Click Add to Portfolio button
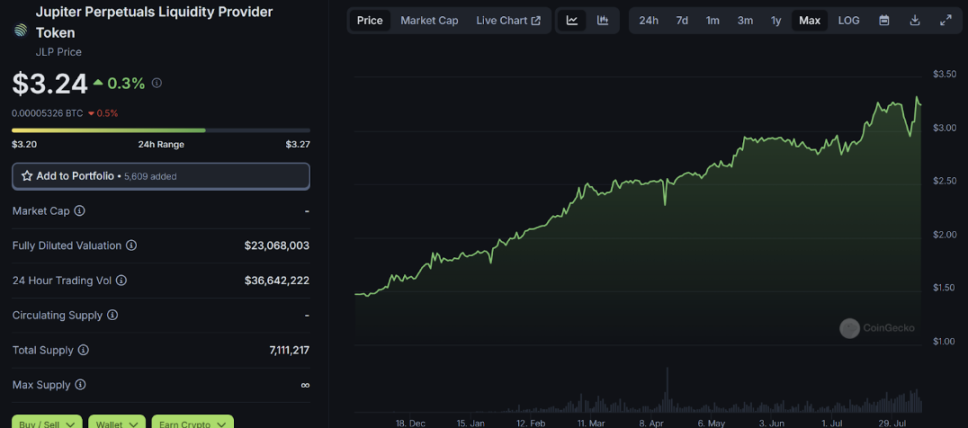Viewport: 968px width, 428px height. [x=161, y=176]
